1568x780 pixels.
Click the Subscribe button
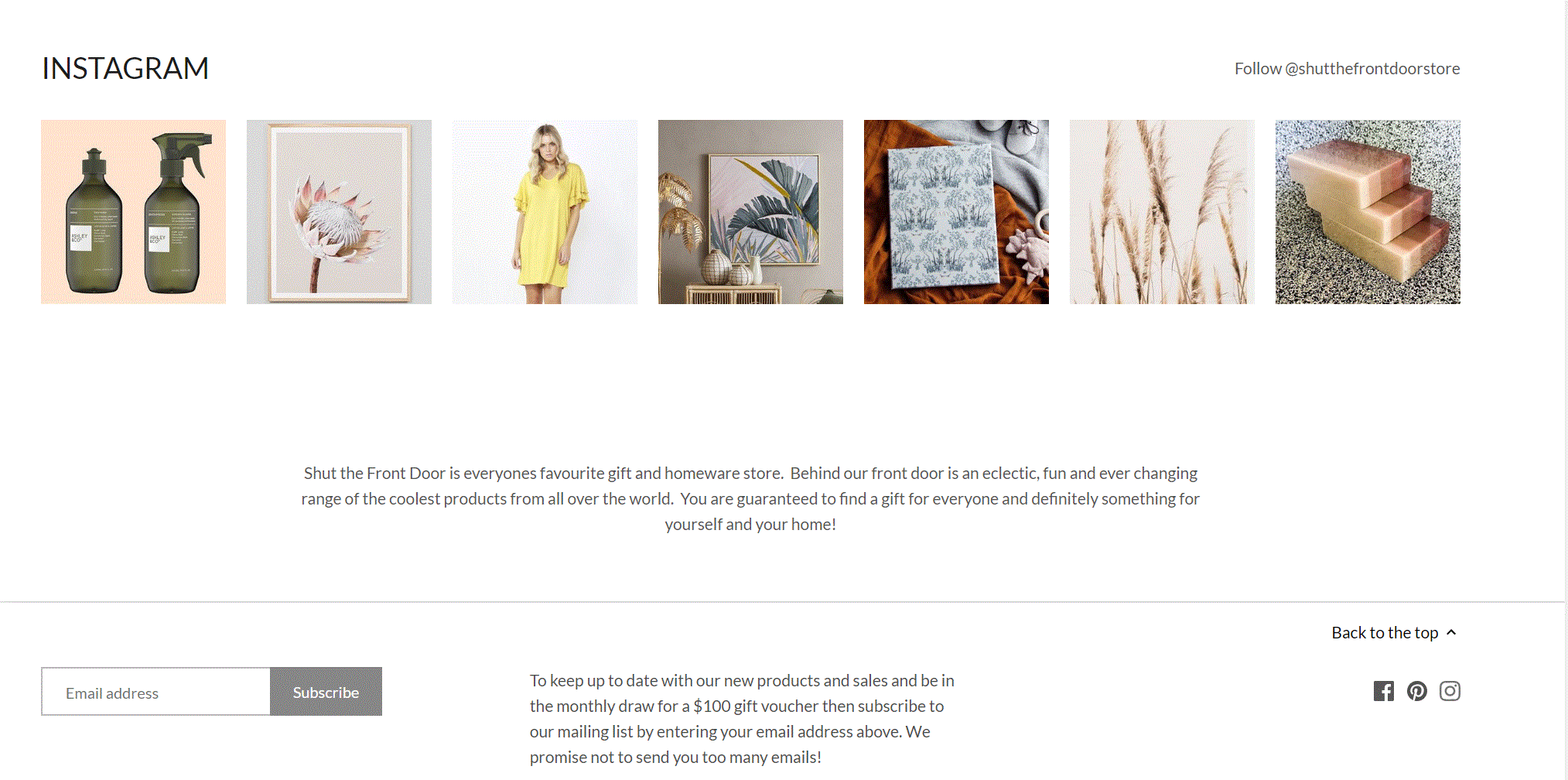tap(326, 692)
